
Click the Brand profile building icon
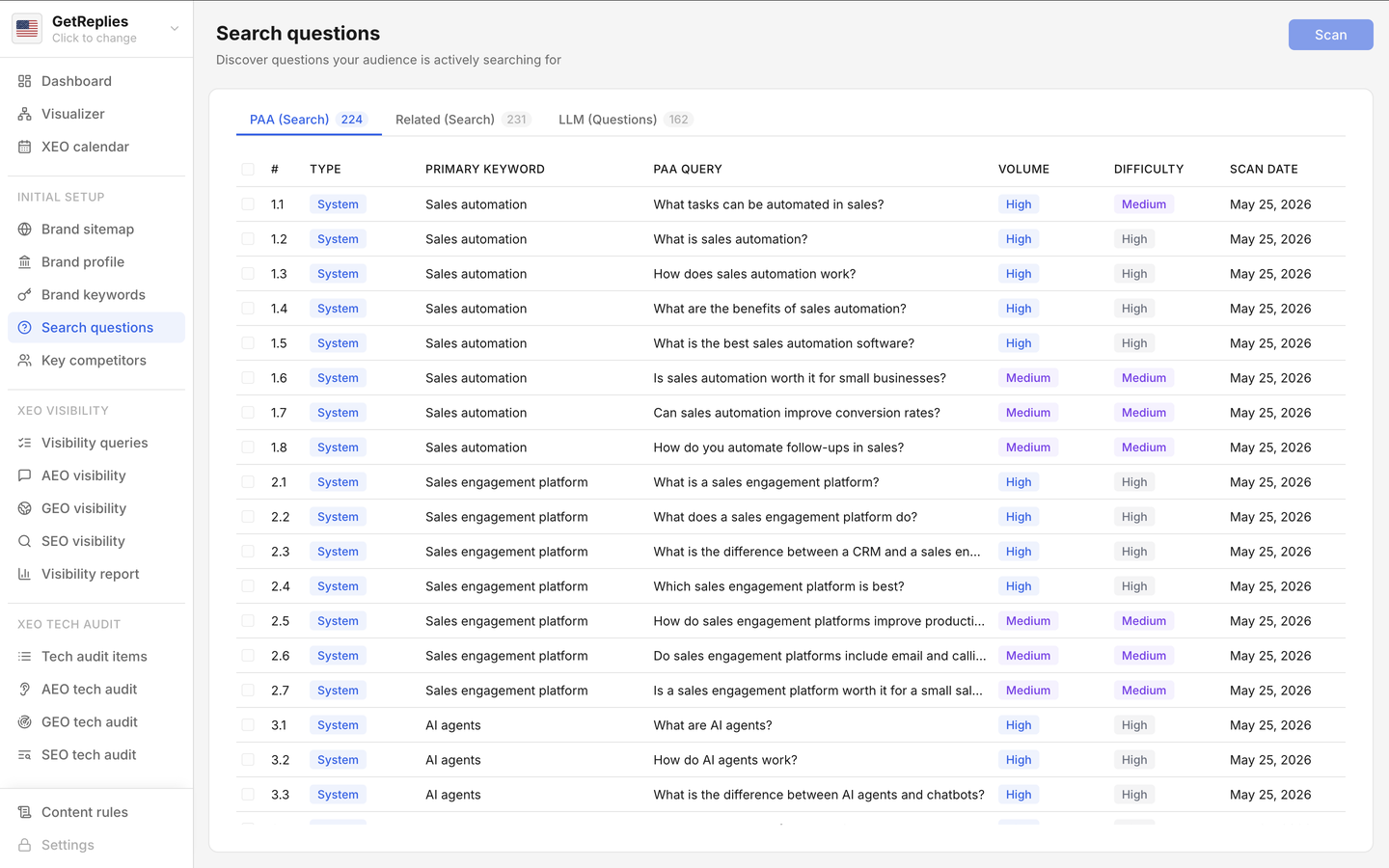pyautogui.click(x=25, y=262)
